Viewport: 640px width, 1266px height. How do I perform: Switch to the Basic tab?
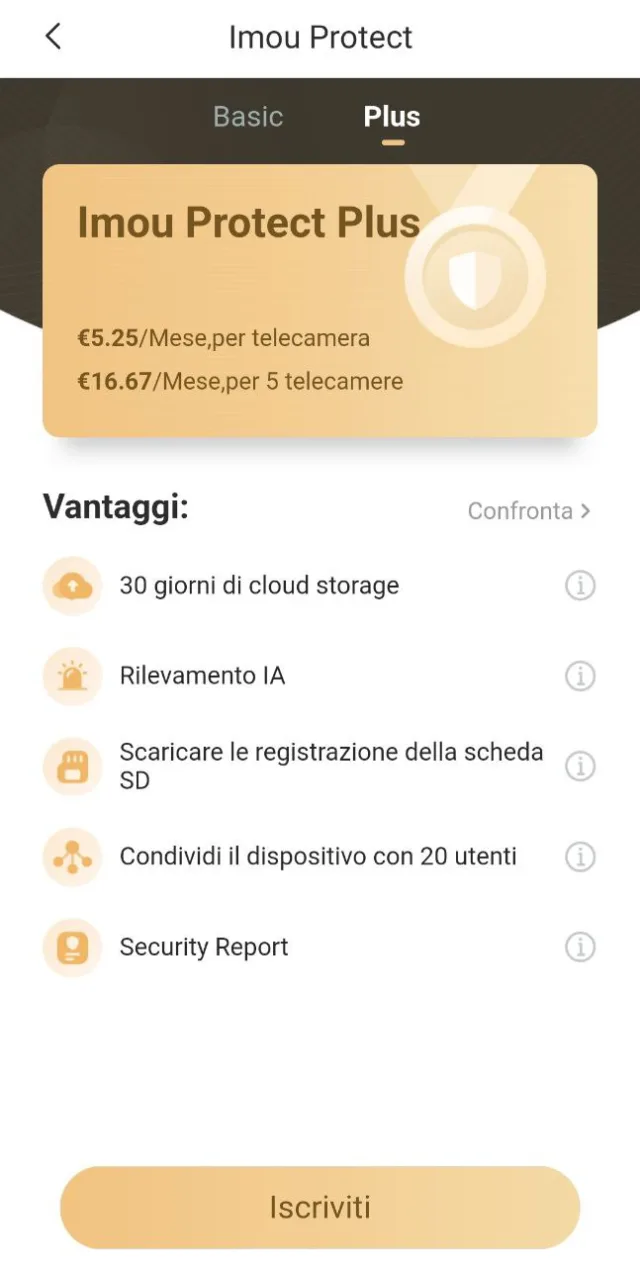(x=247, y=116)
